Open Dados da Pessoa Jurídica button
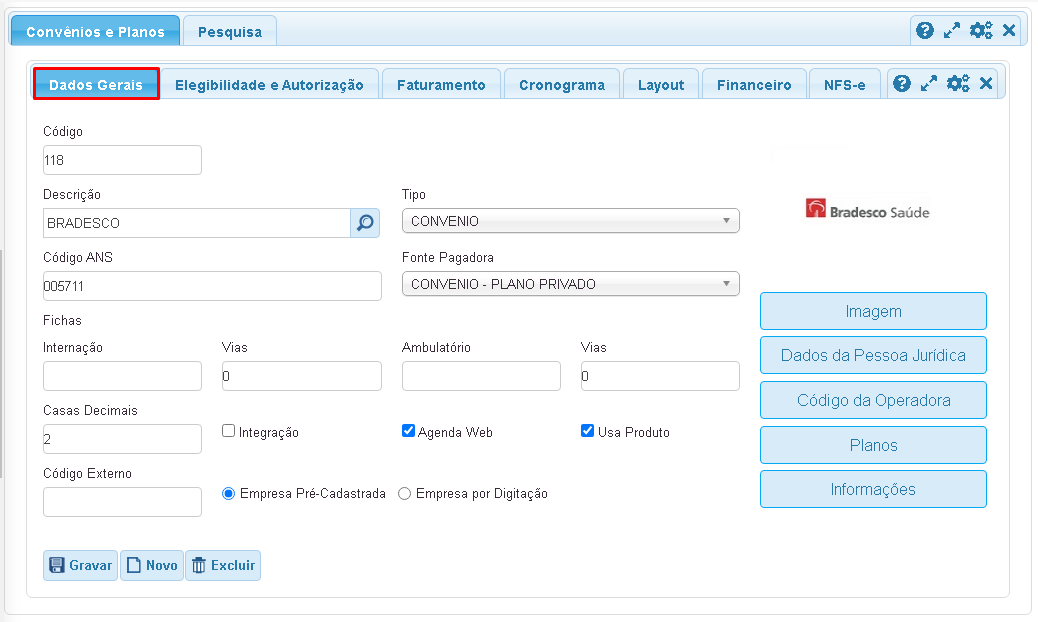 (x=873, y=355)
